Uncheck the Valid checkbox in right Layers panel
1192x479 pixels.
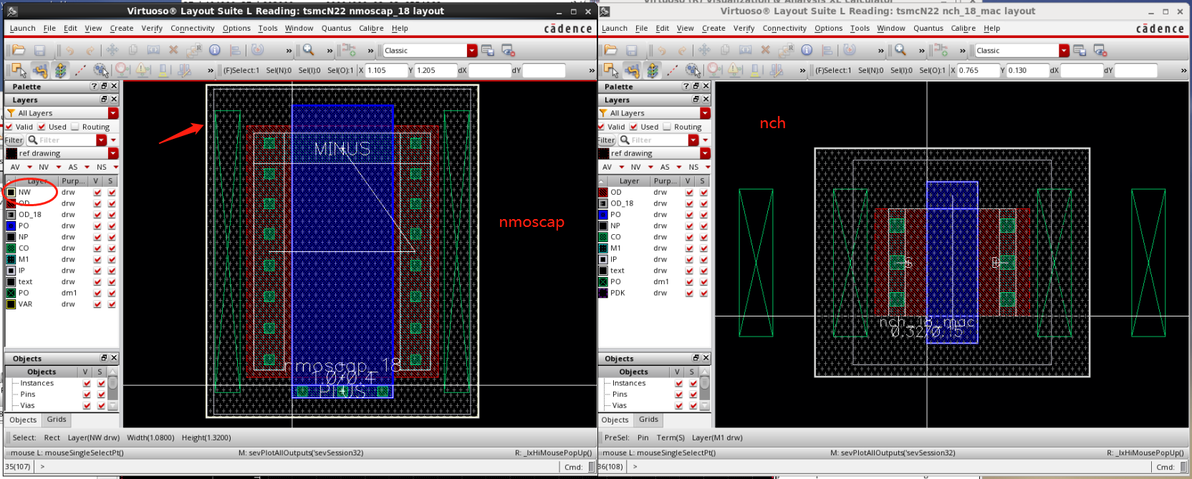pos(602,127)
